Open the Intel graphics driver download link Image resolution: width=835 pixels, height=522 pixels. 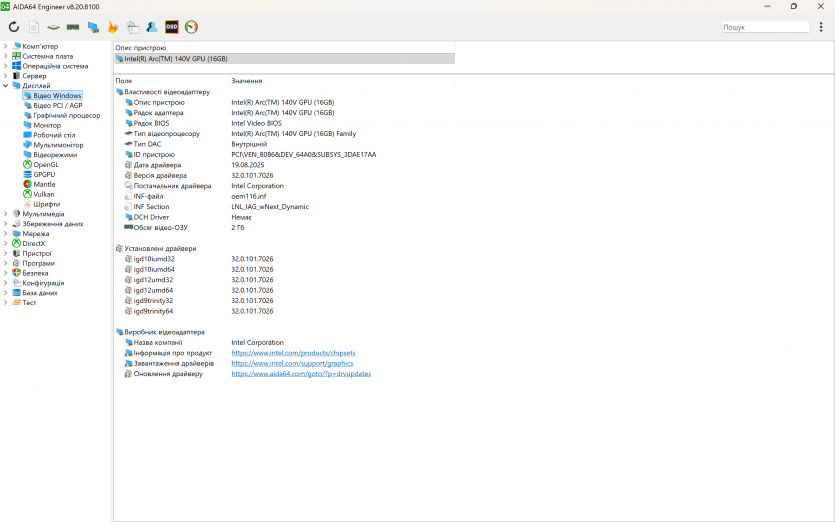292,363
